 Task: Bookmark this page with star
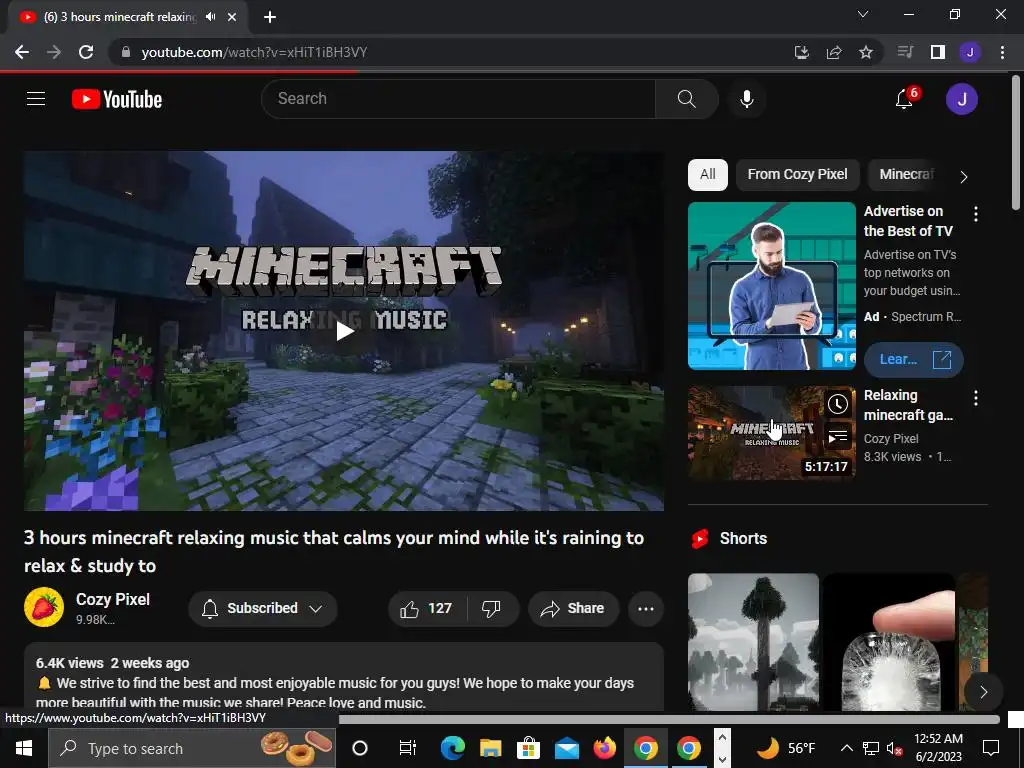(866, 52)
